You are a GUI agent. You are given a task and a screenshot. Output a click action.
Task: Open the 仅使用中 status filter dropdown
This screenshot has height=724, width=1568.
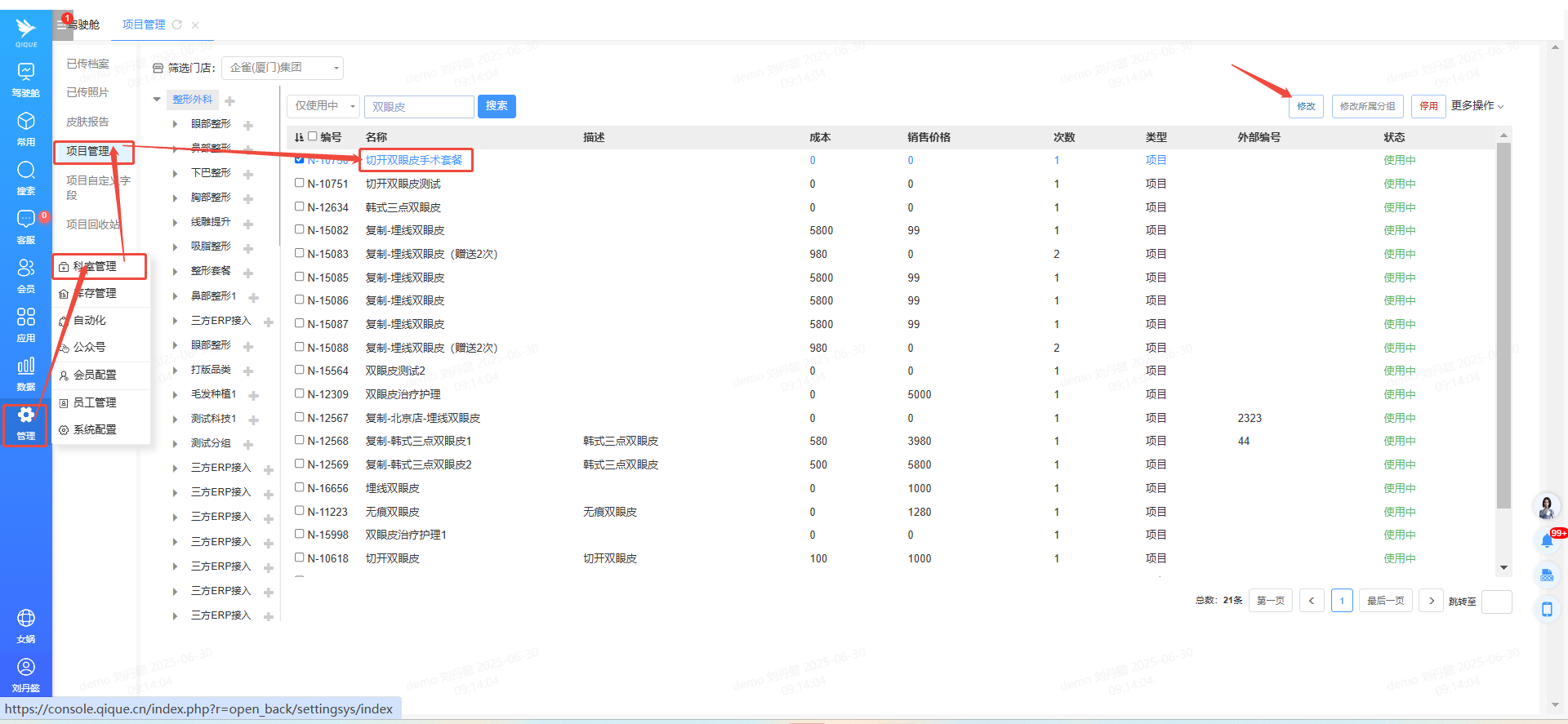[x=324, y=106]
